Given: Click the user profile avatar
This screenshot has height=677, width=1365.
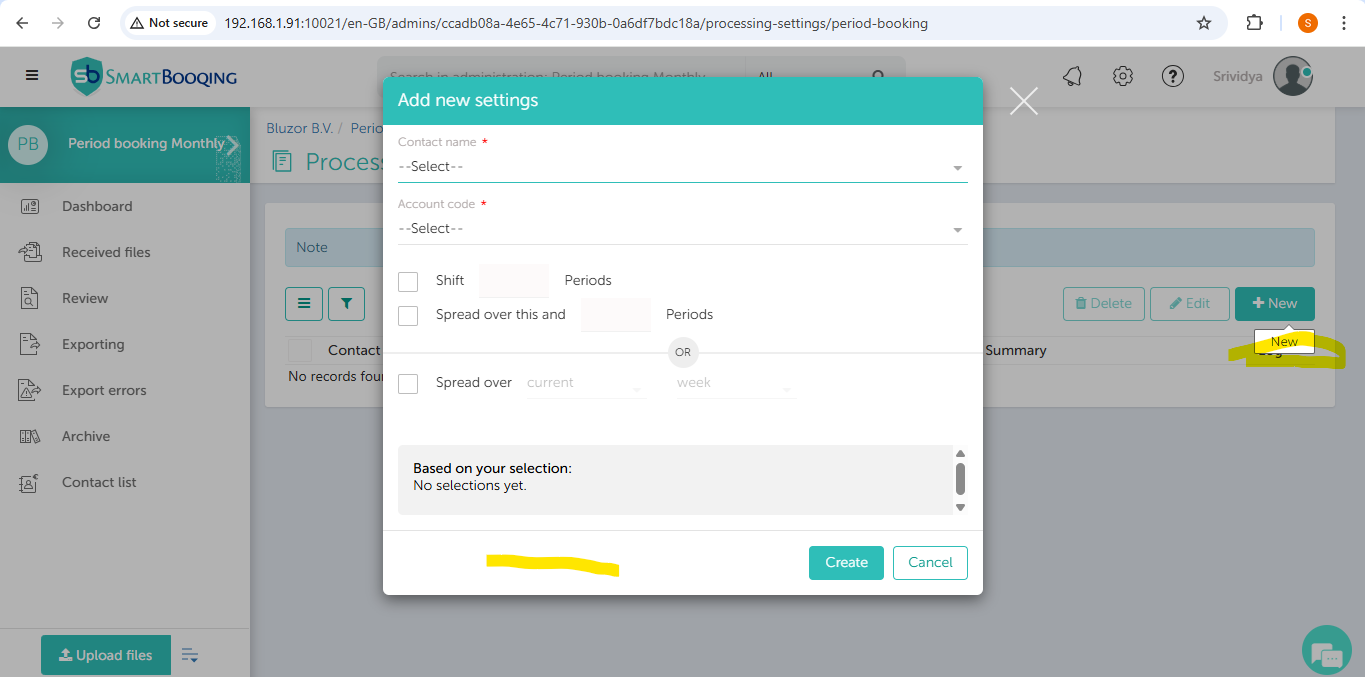Looking at the screenshot, I should point(1292,77).
